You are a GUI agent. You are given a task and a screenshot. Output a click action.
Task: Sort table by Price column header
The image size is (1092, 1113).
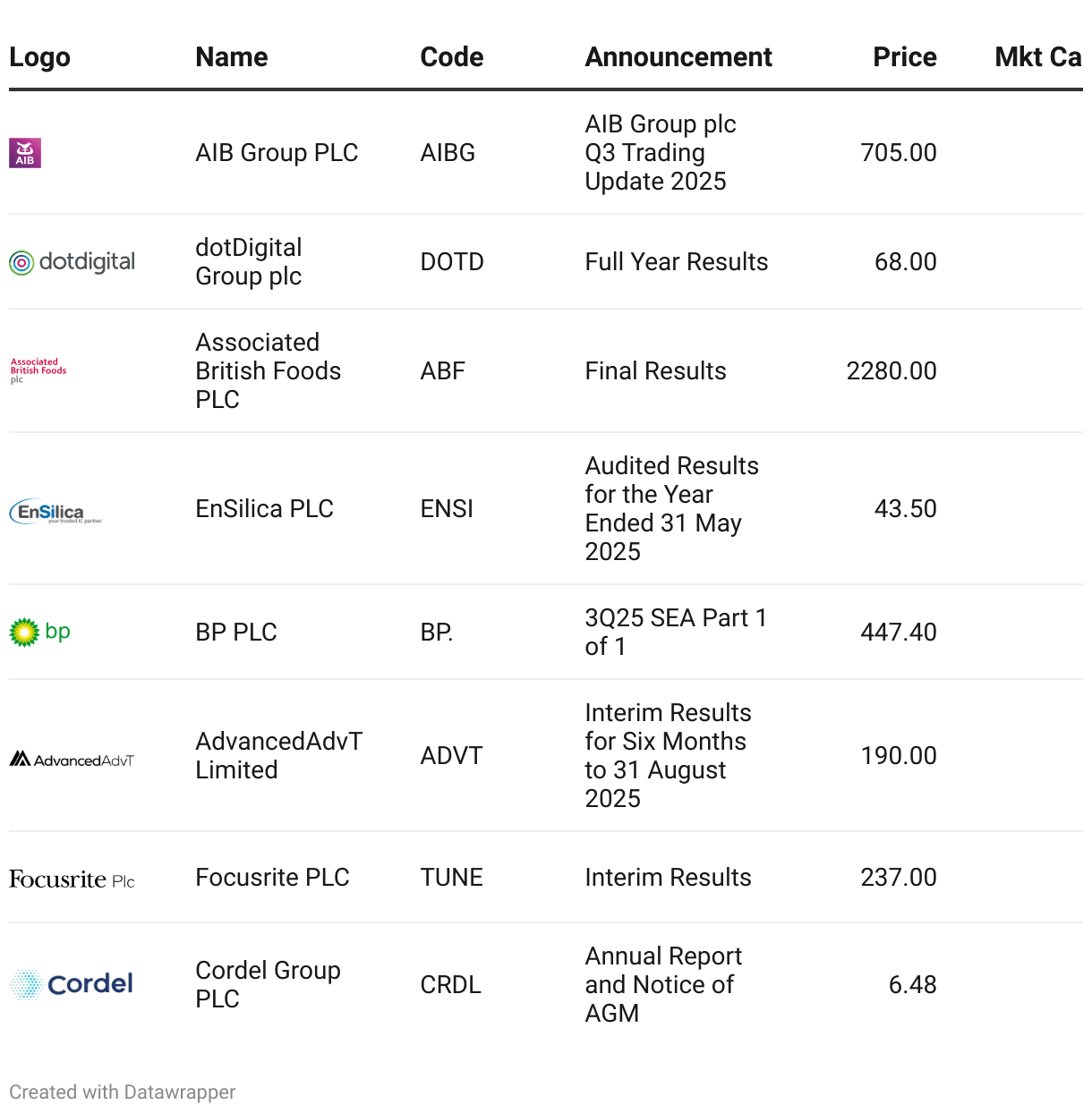pyautogui.click(x=904, y=57)
